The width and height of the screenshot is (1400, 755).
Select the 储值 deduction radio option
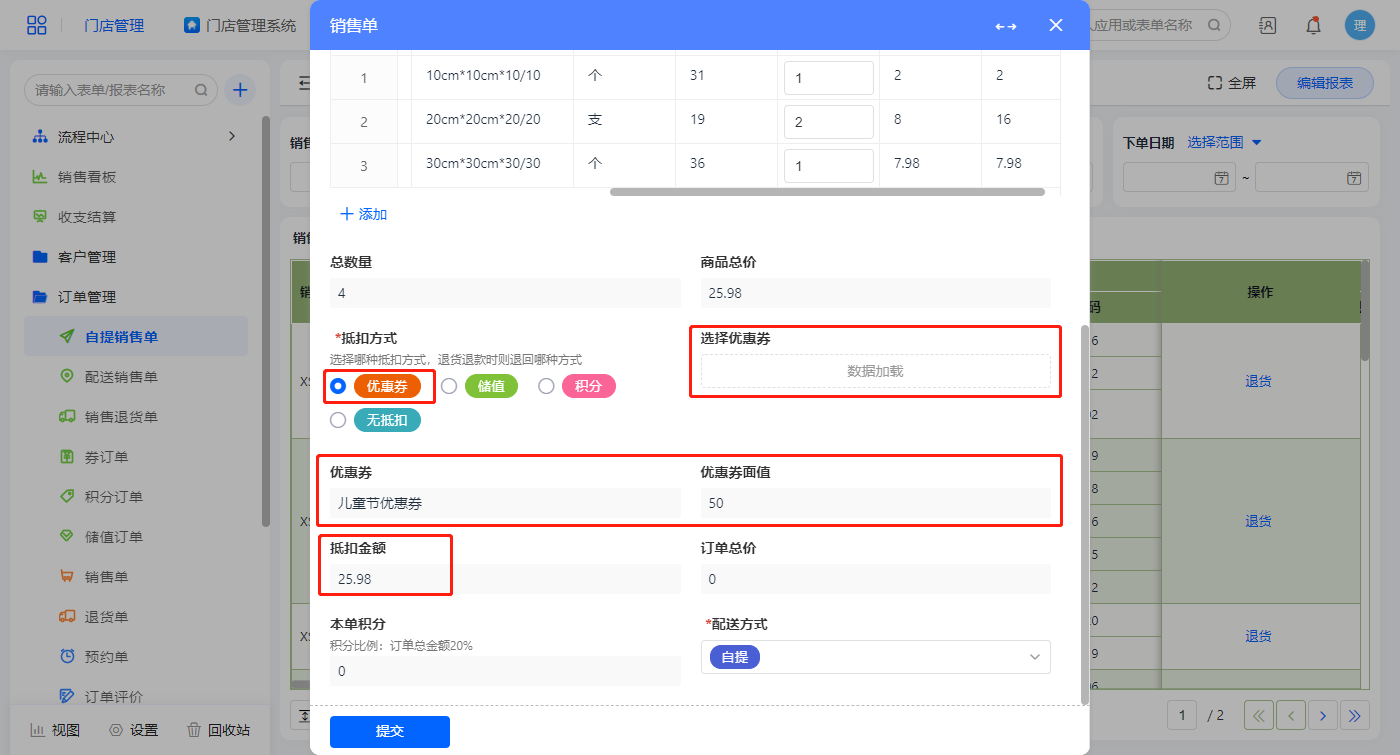(450, 386)
